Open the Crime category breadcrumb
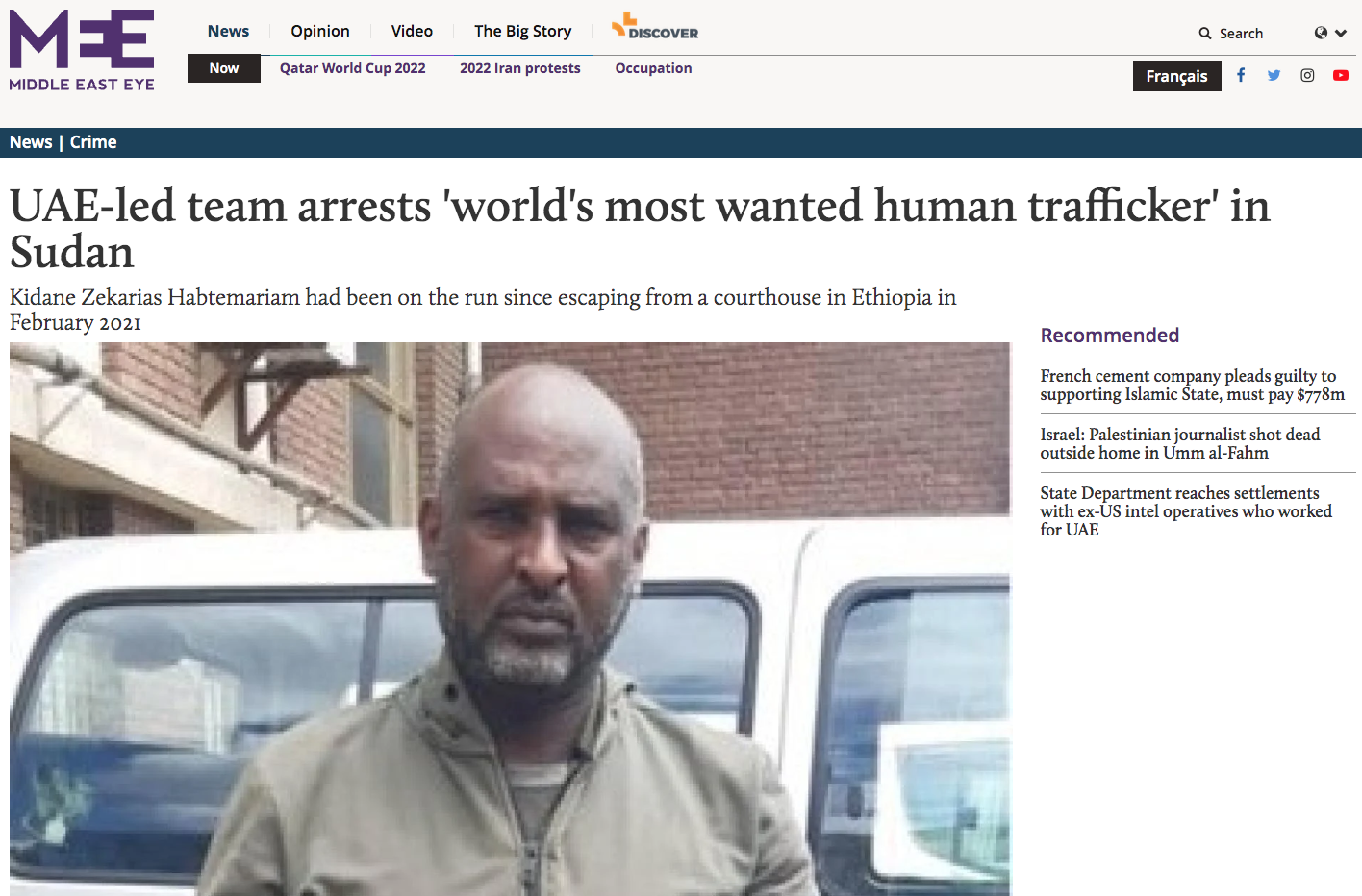This screenshot has width=1362, height=896. tap(93, 142)
